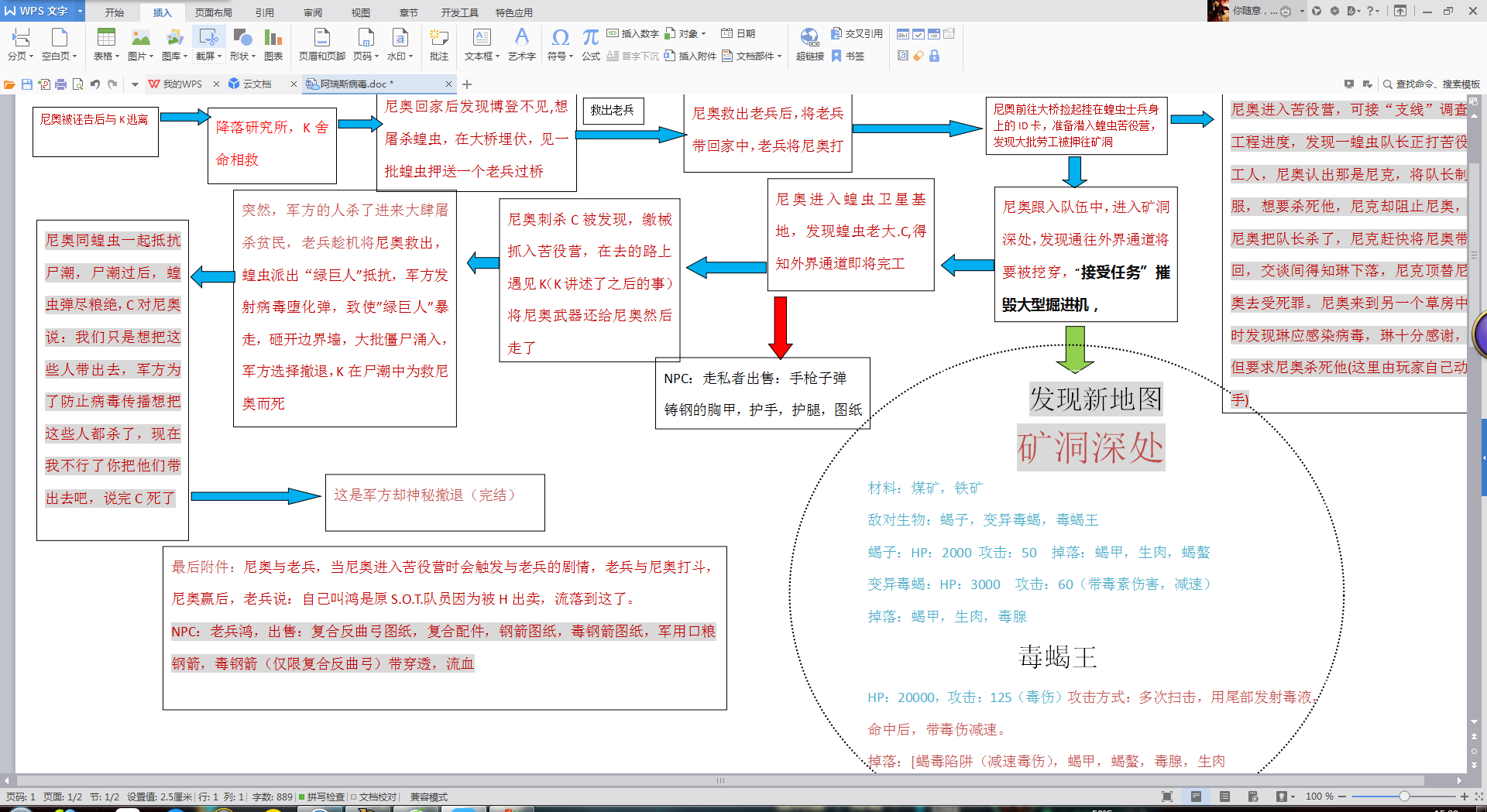Open the 页面布局 ribbon tab
The image size is (1487, 812).
click(214, 12)
